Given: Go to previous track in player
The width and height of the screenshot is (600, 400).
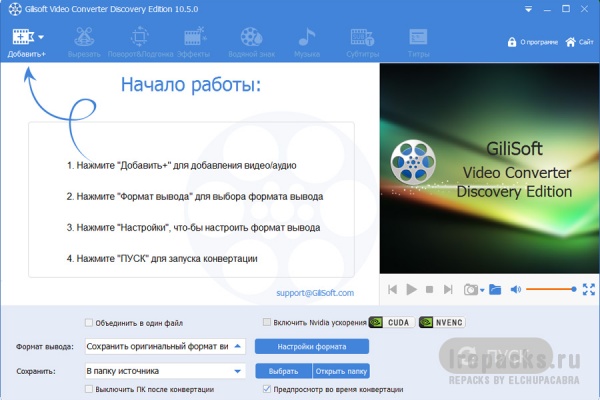Looking at the screenshot, I should [393, 289].
